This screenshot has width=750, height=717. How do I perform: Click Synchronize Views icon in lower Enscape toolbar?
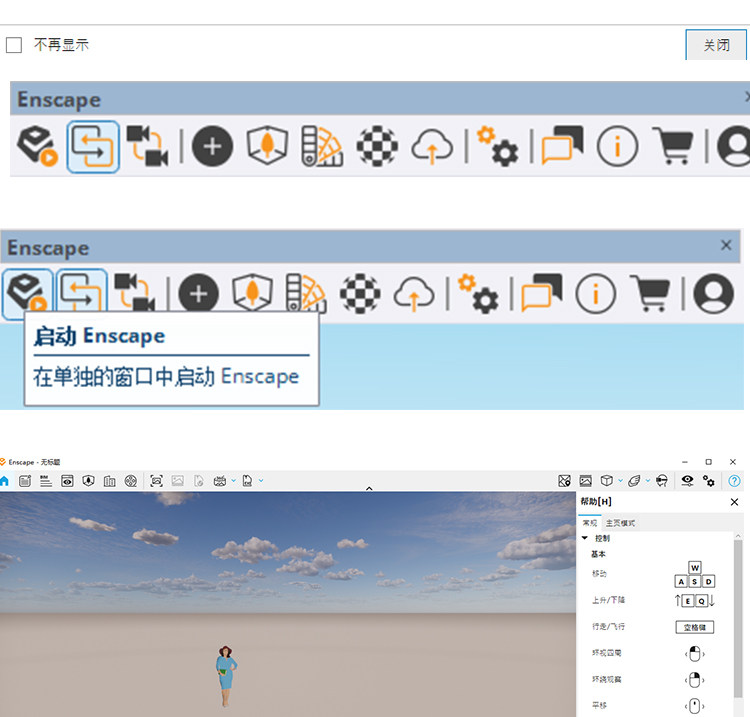(x=135, y=293)
